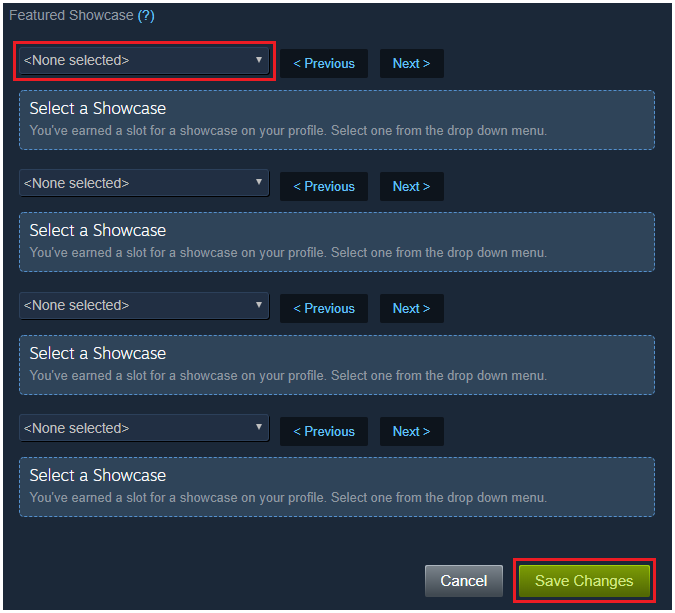Cancel the profile edits
675x613 pixels.
tap(464, 581)
